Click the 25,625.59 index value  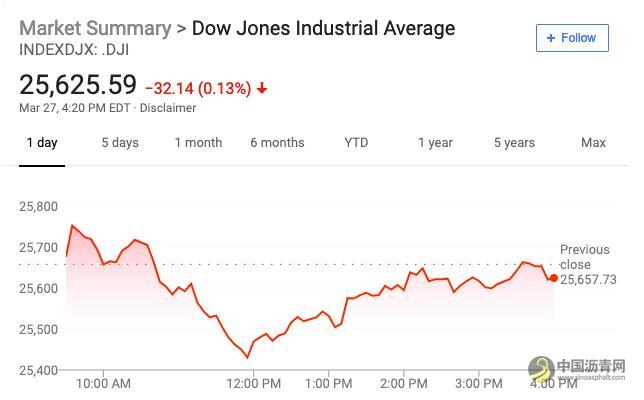(x=78, y=85)
